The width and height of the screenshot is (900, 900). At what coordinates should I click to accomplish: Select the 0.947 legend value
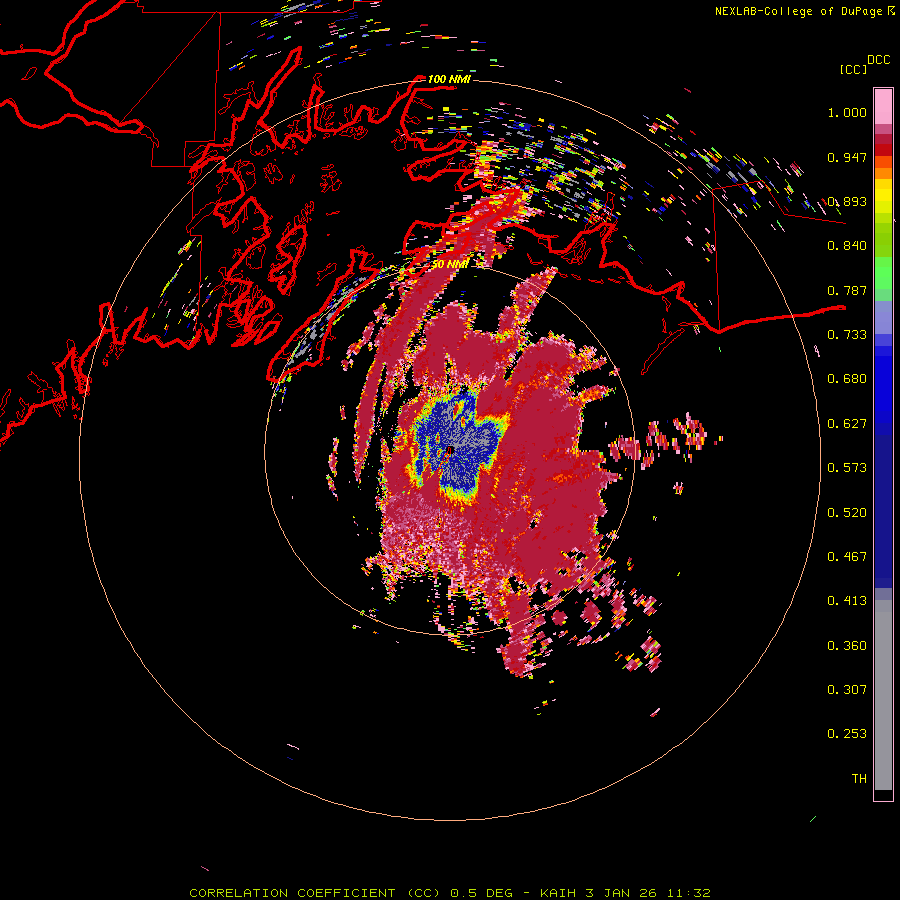tap(847, 157)
